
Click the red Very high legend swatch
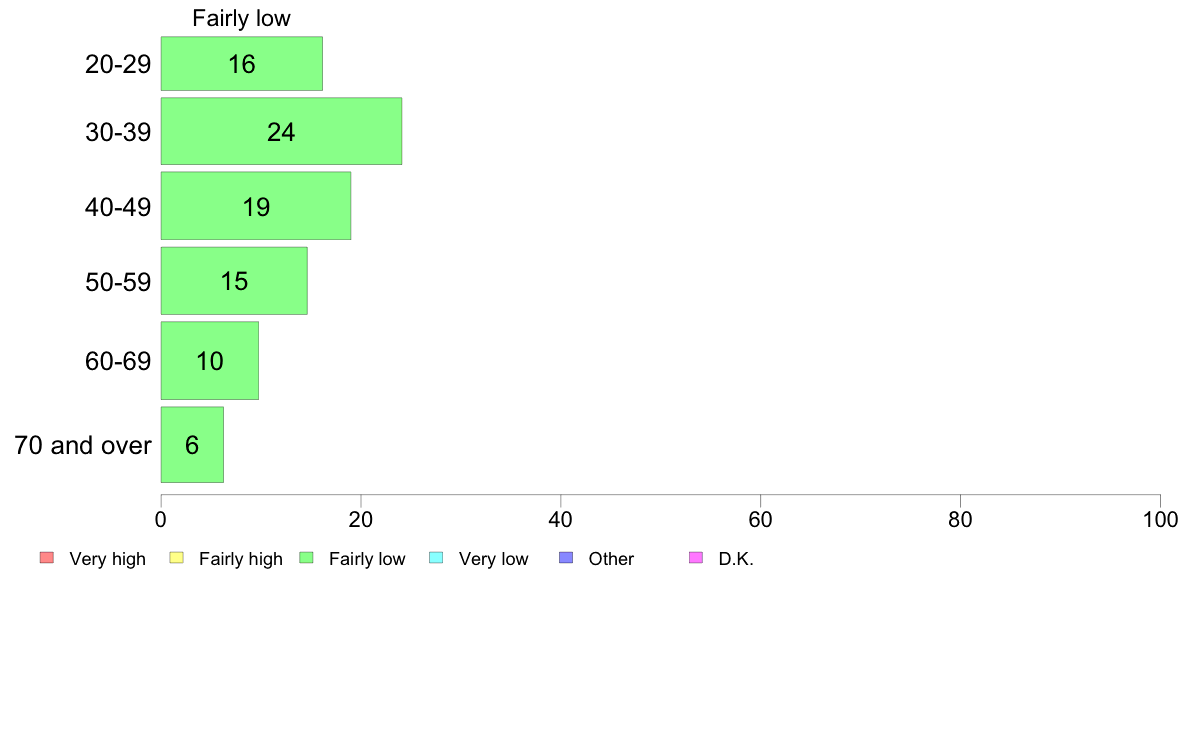47,558
